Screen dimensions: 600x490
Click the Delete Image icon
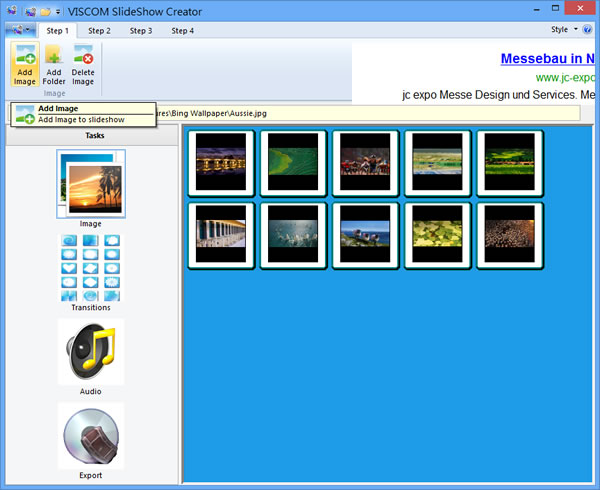point(83,66)
